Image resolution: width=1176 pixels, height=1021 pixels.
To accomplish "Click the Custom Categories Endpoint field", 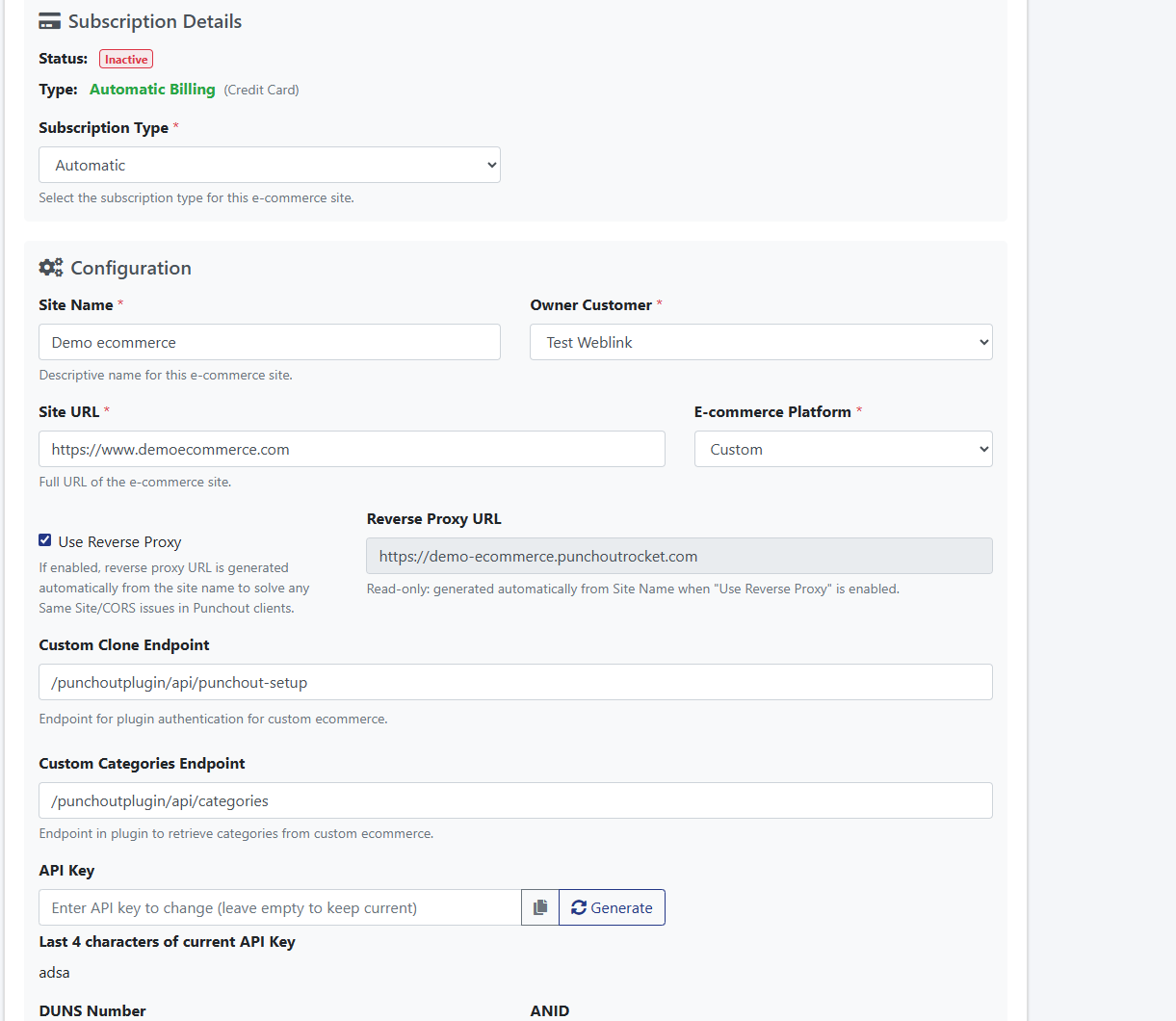I will (515, 800).
